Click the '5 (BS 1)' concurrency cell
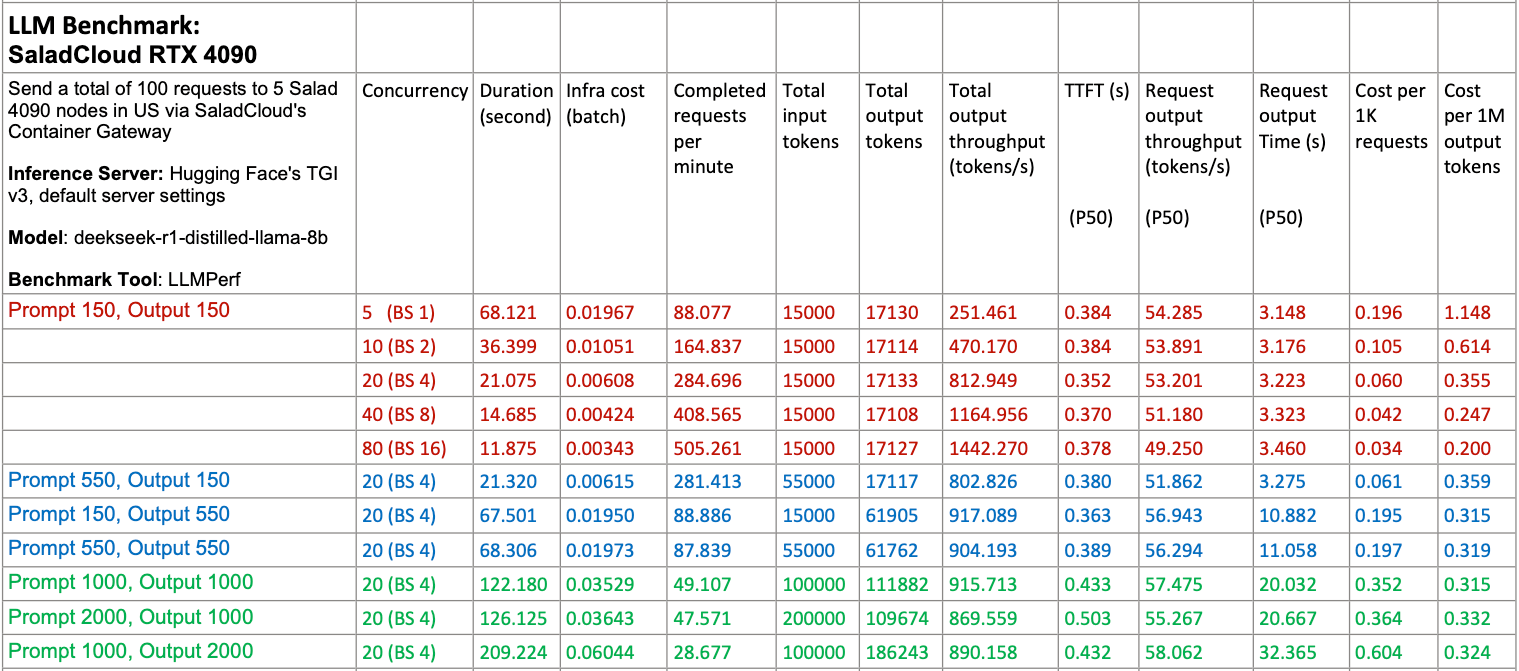 [398, 313]
